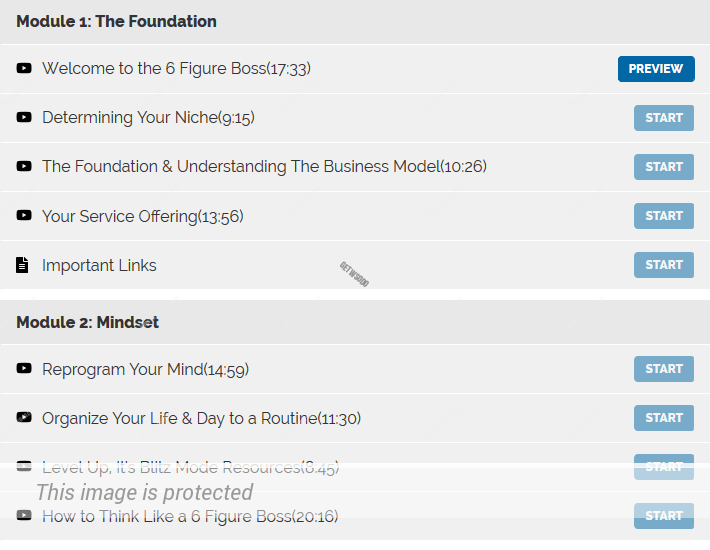Click video icon for Organize Your Life lesson
710x550 pixels.
click(24, 418)
